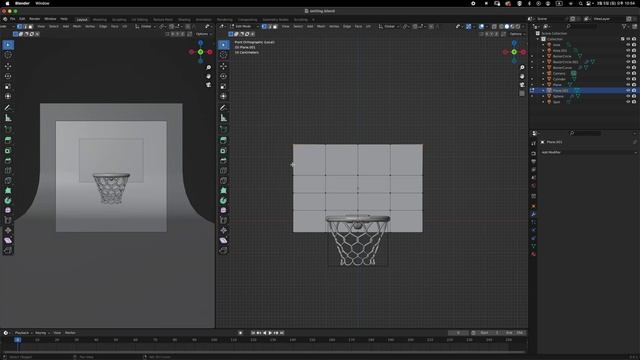Toggle eye icon for Camera in Outliner

point(628,73)
